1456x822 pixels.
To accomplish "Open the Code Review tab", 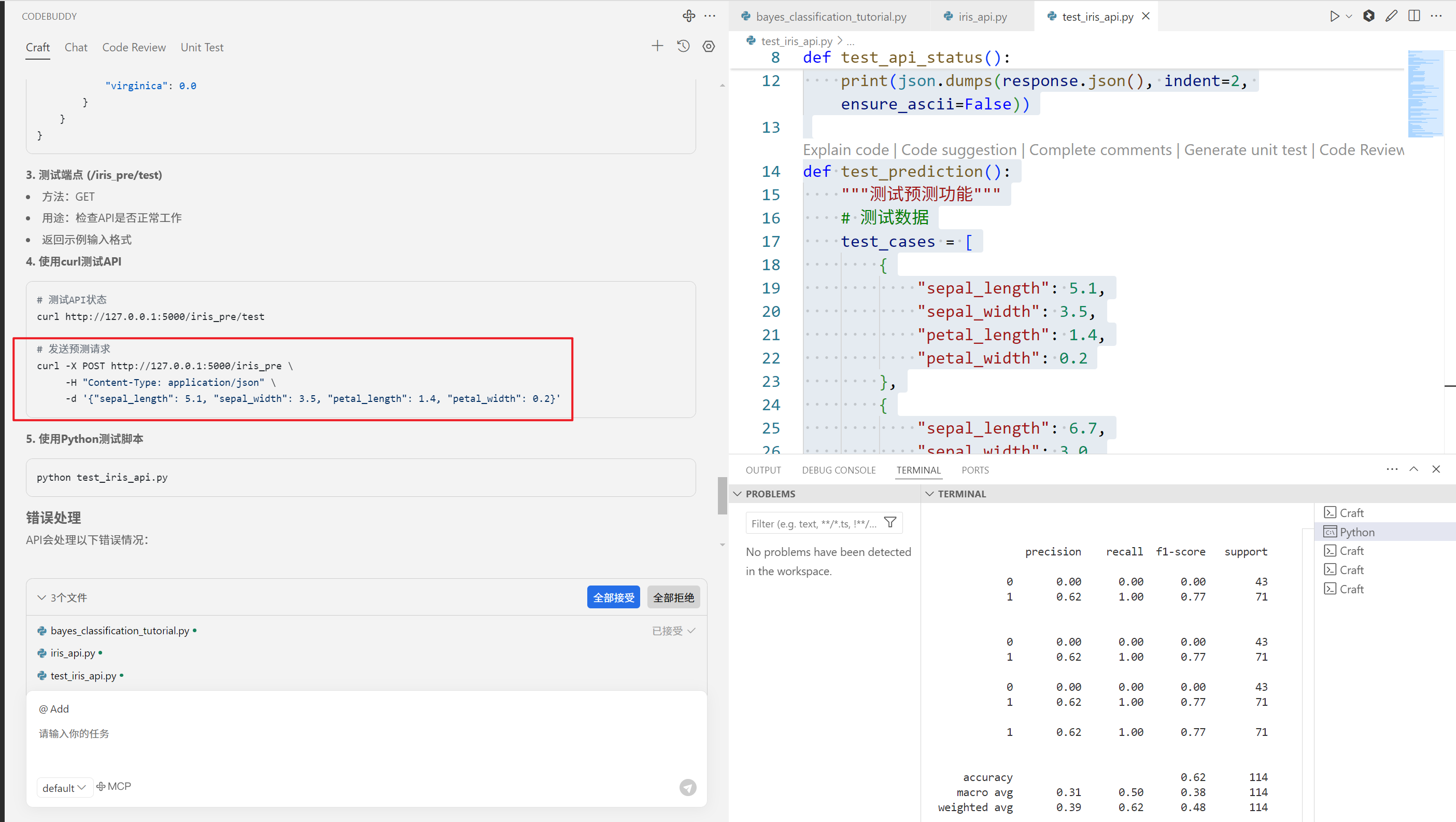I will pyautogui.click(x=134, y=48).
